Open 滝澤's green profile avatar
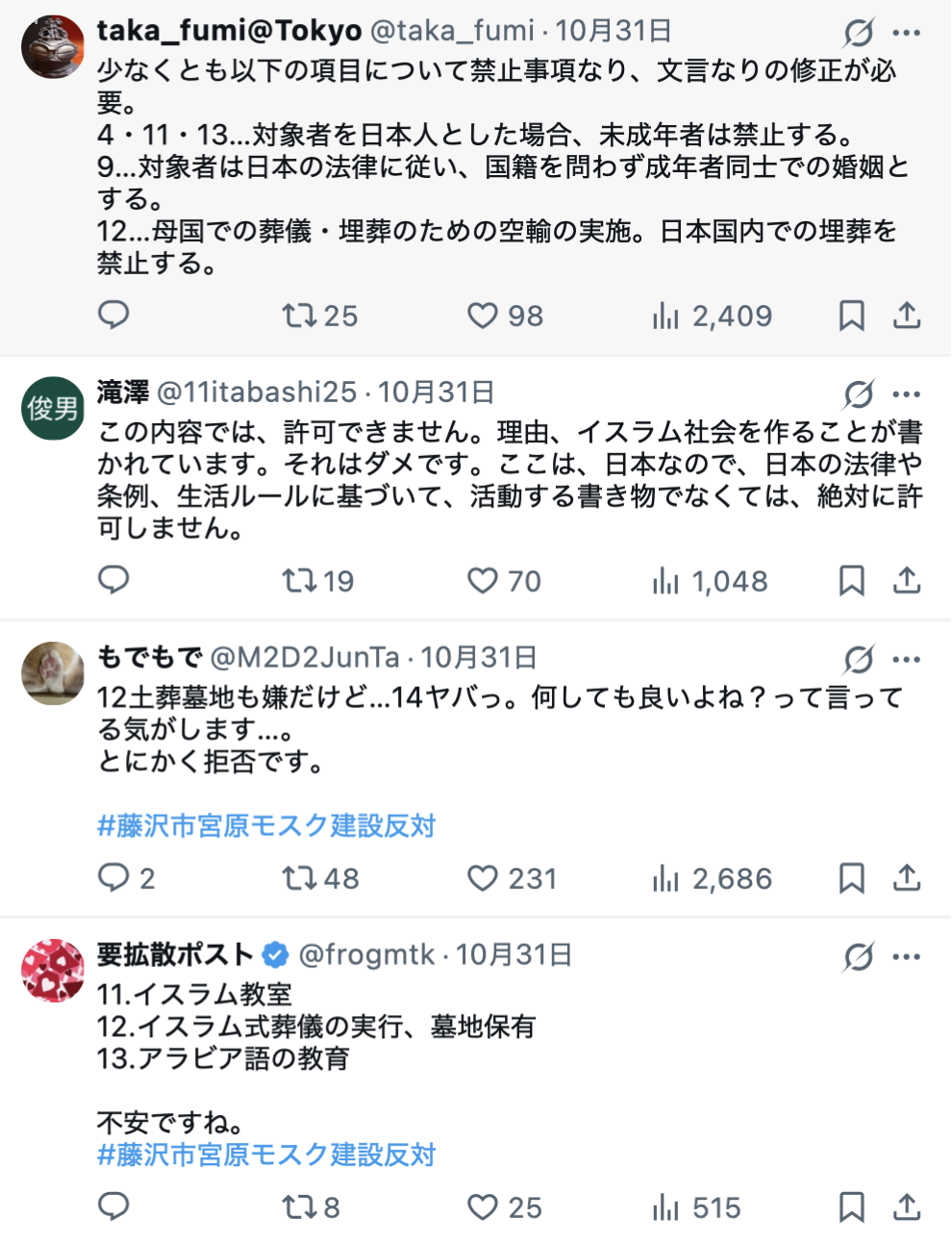 [53, 409]
